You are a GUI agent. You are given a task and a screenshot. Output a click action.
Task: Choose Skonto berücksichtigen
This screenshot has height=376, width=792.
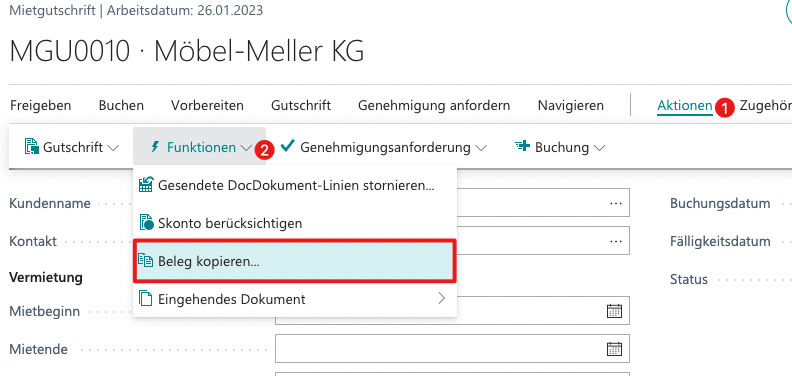[295, 223]
